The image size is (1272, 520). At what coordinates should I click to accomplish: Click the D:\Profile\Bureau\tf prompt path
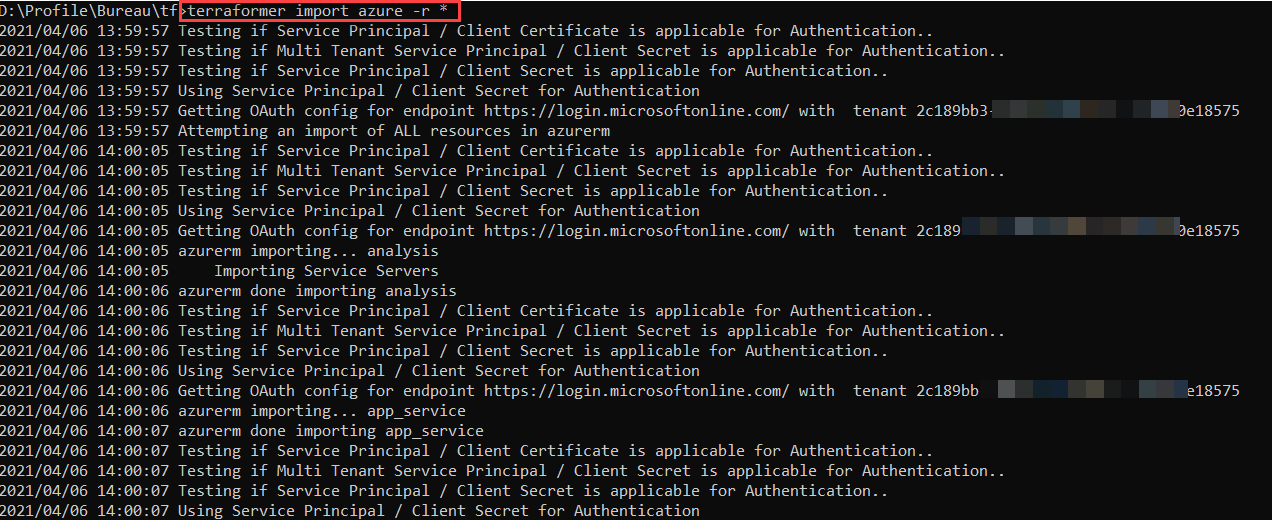pyautogui.click(x=89, y=11)
